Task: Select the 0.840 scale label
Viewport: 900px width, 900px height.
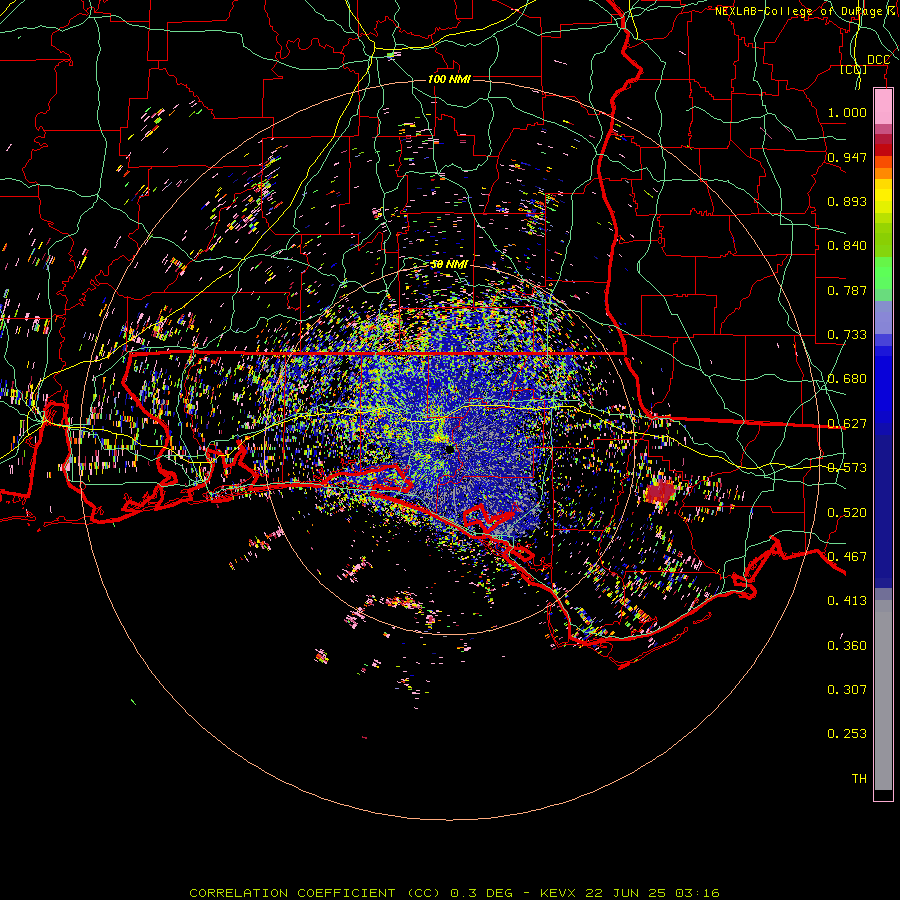Action: (847, 246)
